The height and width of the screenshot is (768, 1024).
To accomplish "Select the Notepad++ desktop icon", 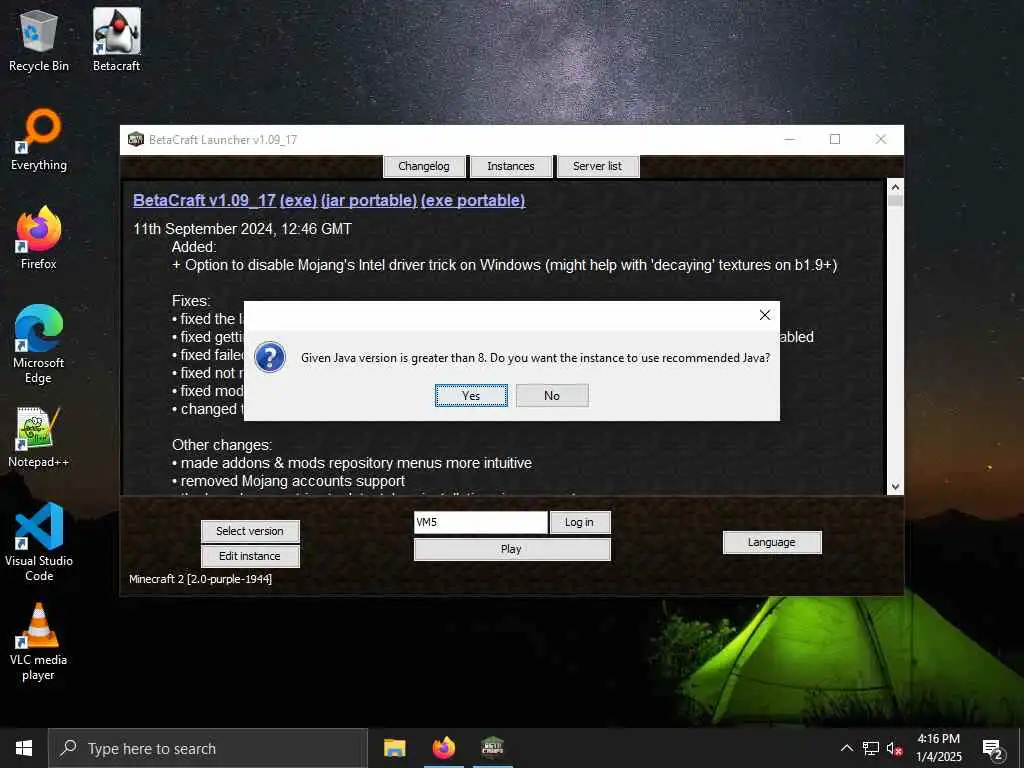I will tap(39, 438).
